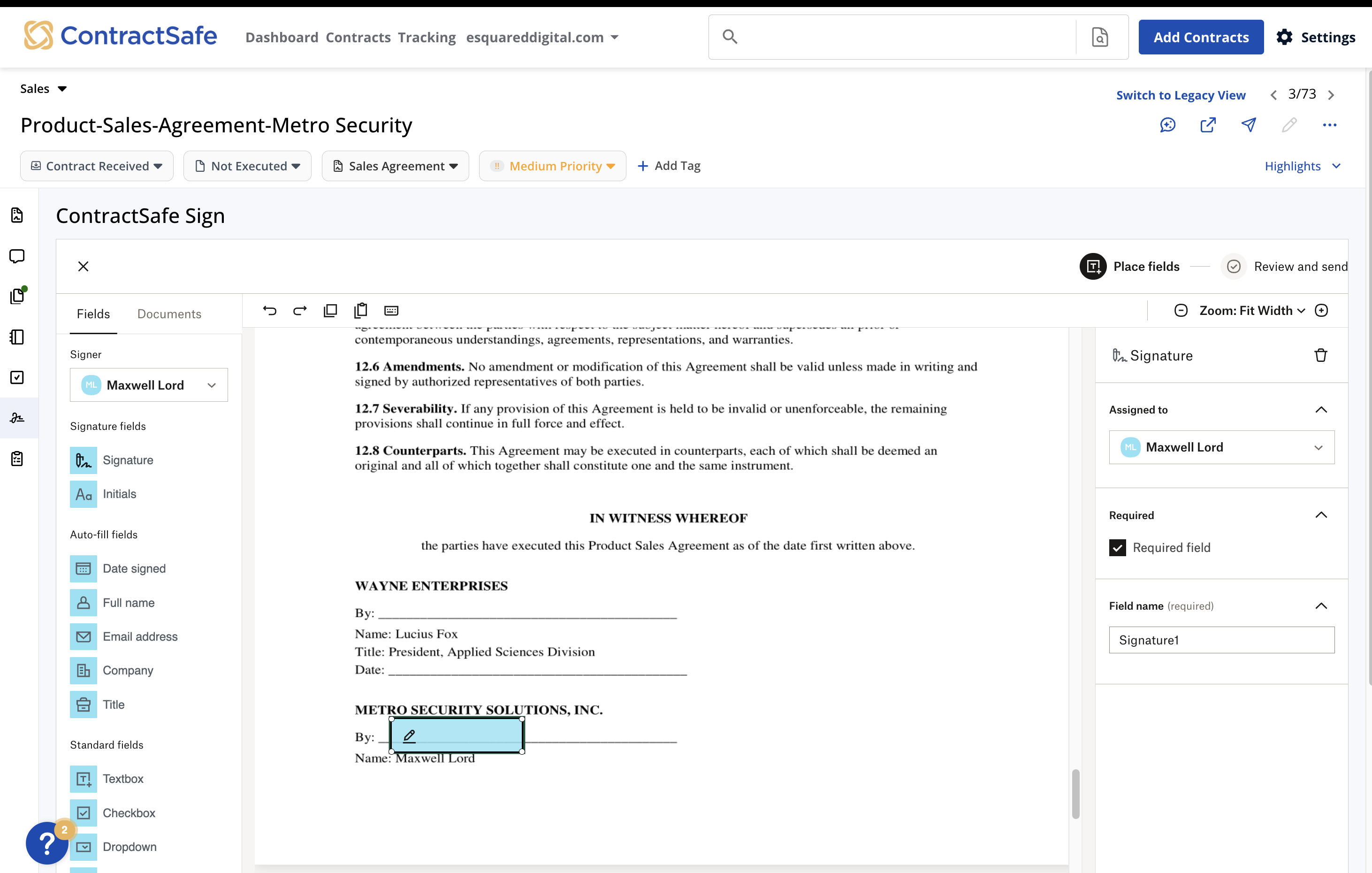The height and width of the screenshot is (873, 1372).
Task: Open the AI chat assistant icon
Action: tap(1167, 125)
